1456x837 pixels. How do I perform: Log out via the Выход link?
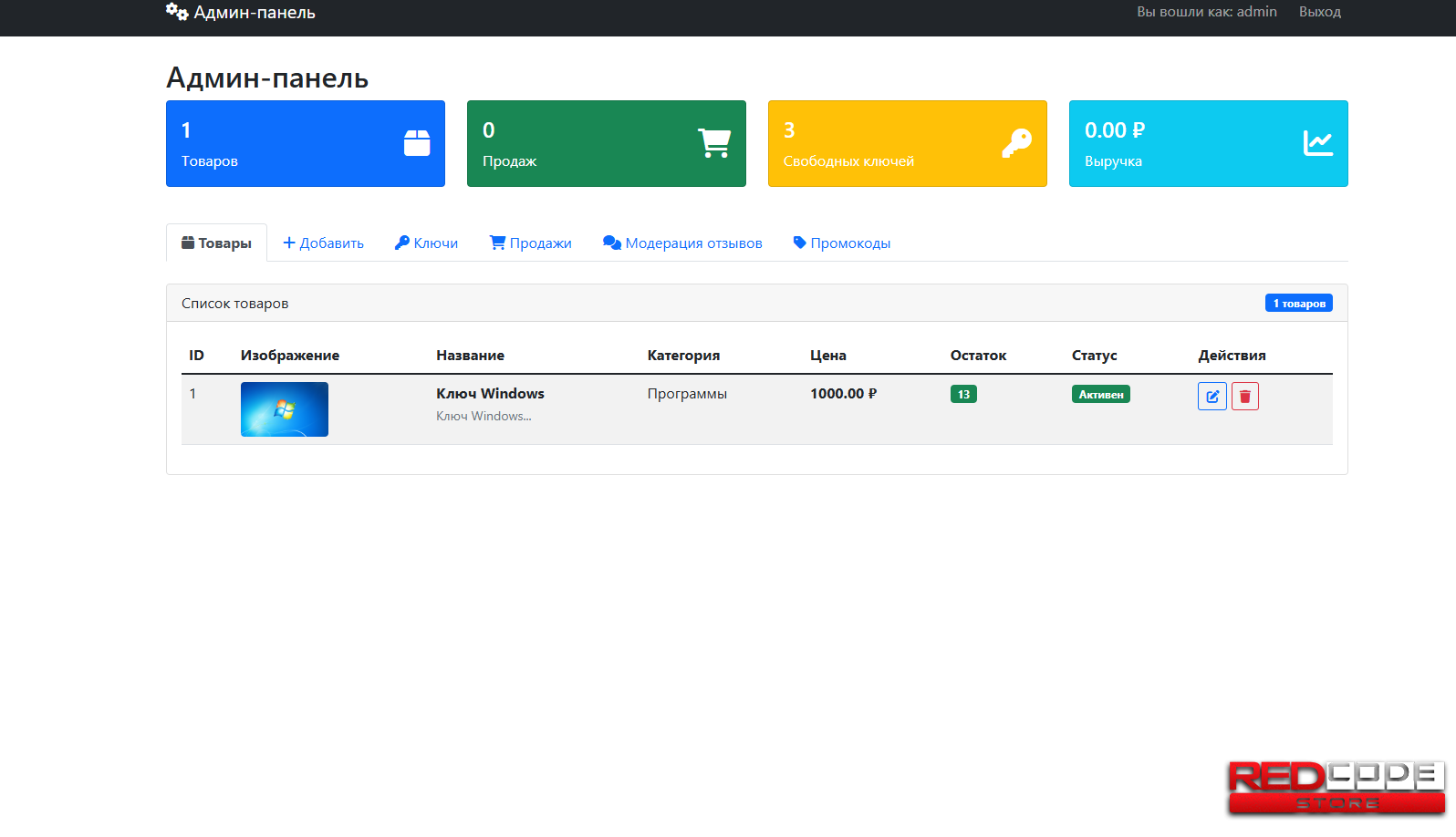click(1319, 12)
